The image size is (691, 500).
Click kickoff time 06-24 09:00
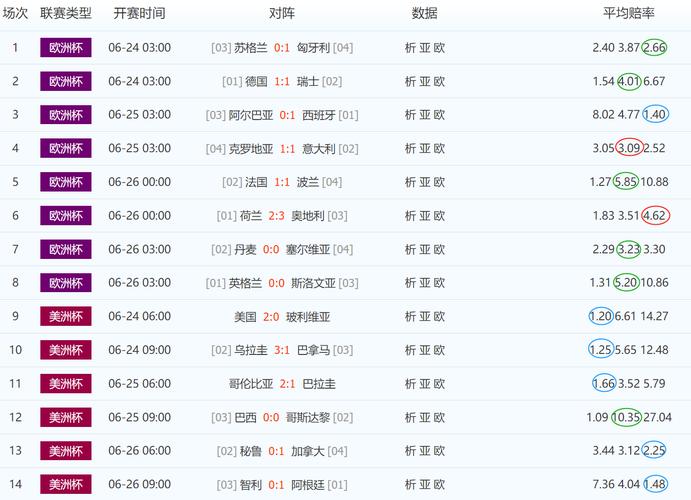click(x=140, y=350)
